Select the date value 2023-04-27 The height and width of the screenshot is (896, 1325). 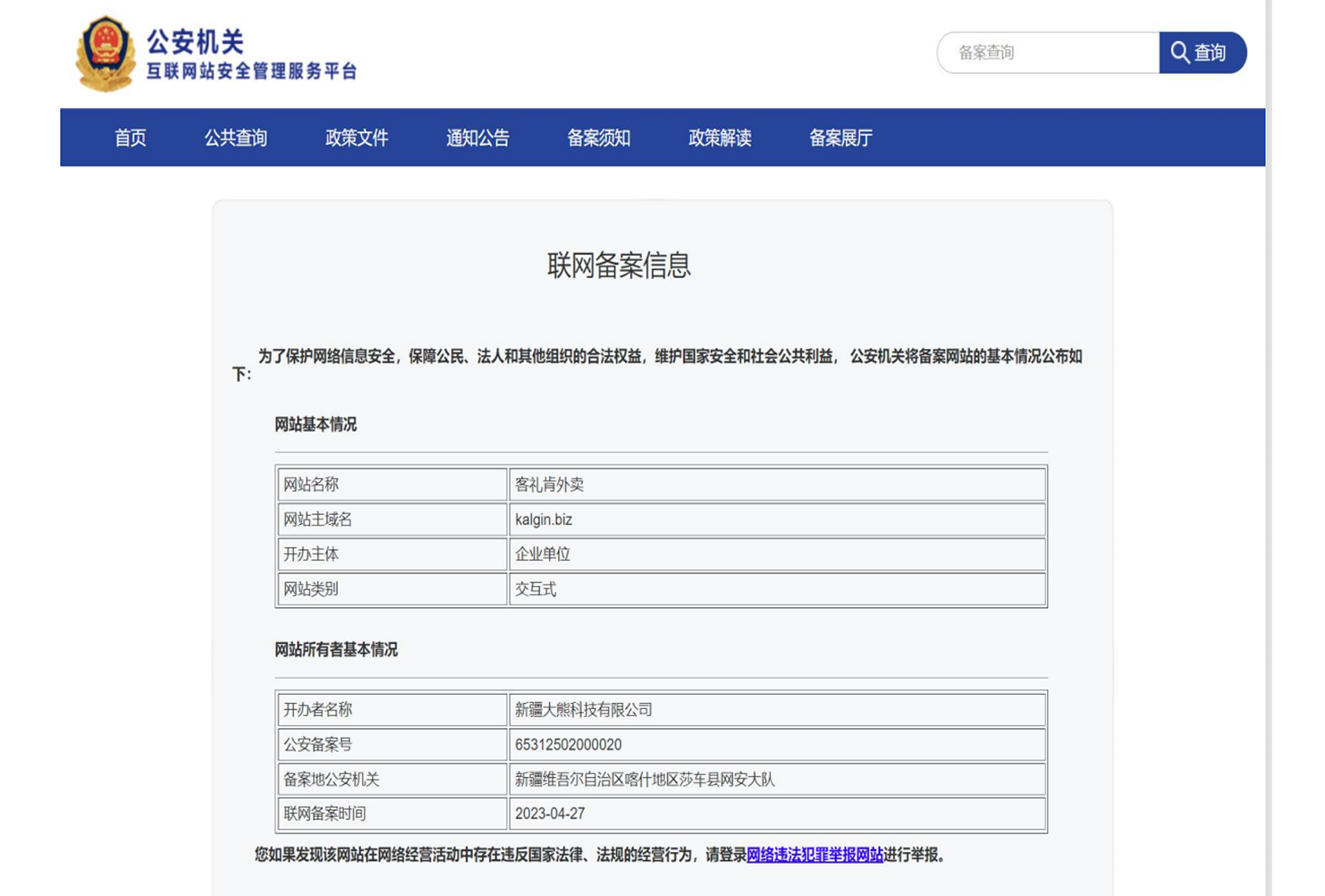[x=550, y=814]
